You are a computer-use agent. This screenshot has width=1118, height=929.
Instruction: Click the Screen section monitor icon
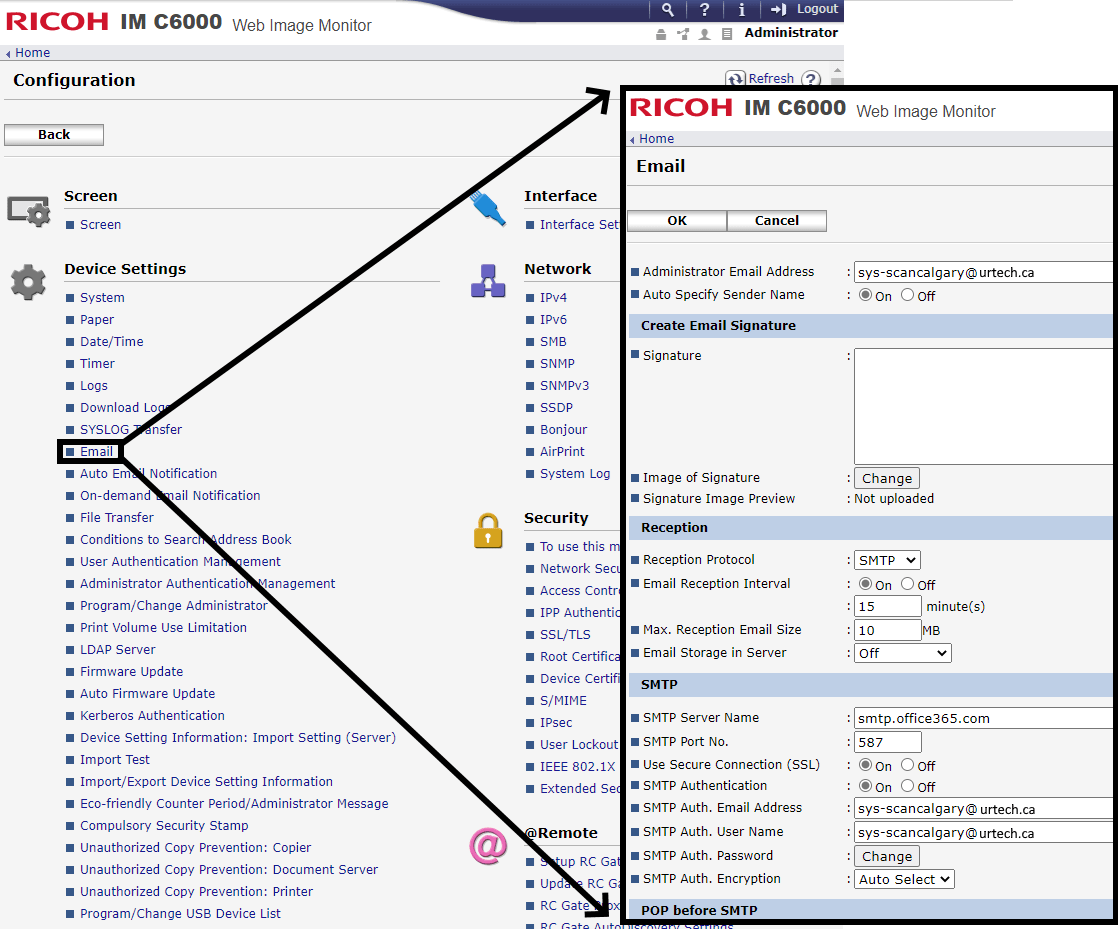tap(28, 210)
